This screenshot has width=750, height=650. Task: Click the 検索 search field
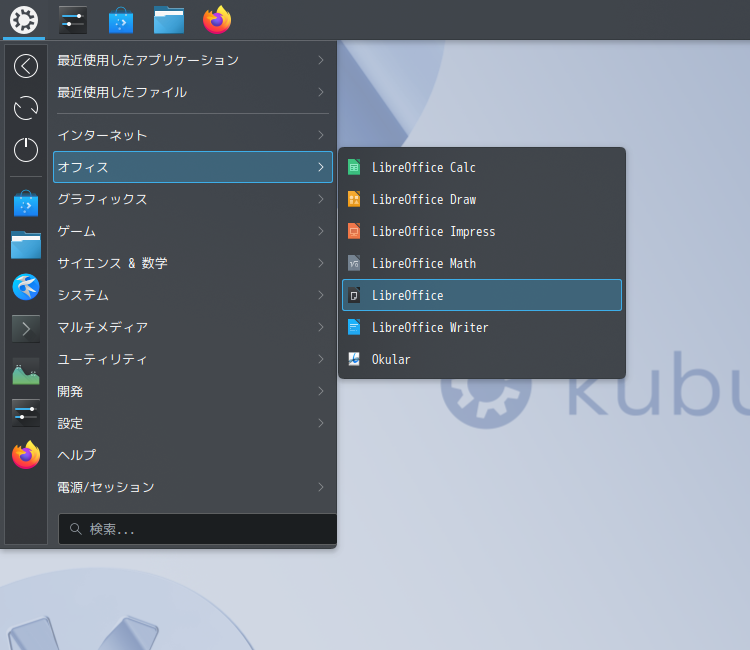(197, 529)
